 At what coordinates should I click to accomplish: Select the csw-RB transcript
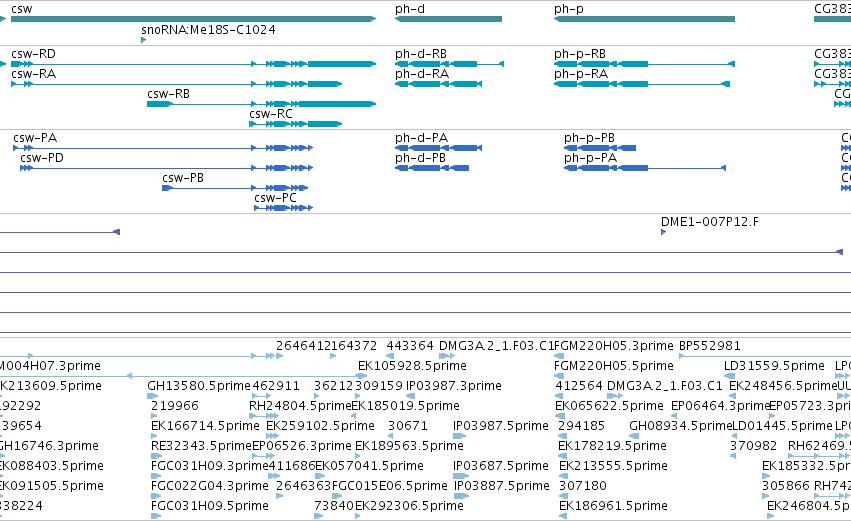(261, 104)
